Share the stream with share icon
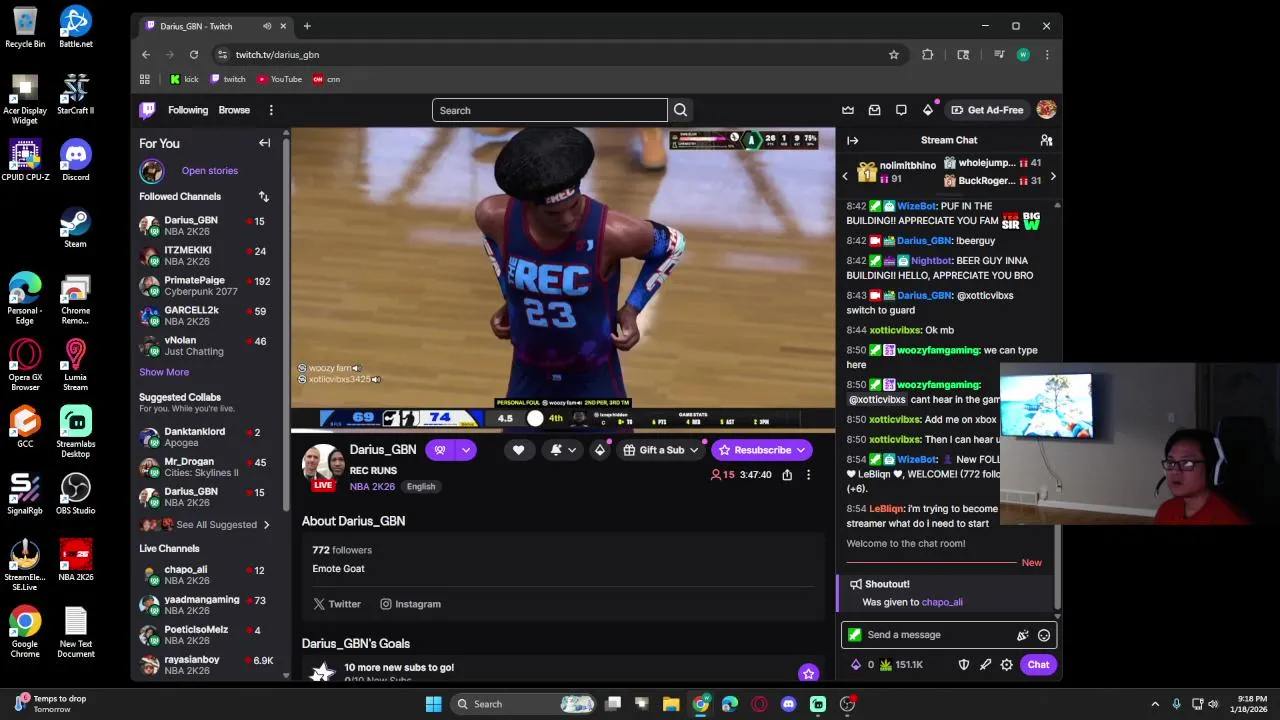Viewport: 1280px width, 720px height. (x=787, y=475)
